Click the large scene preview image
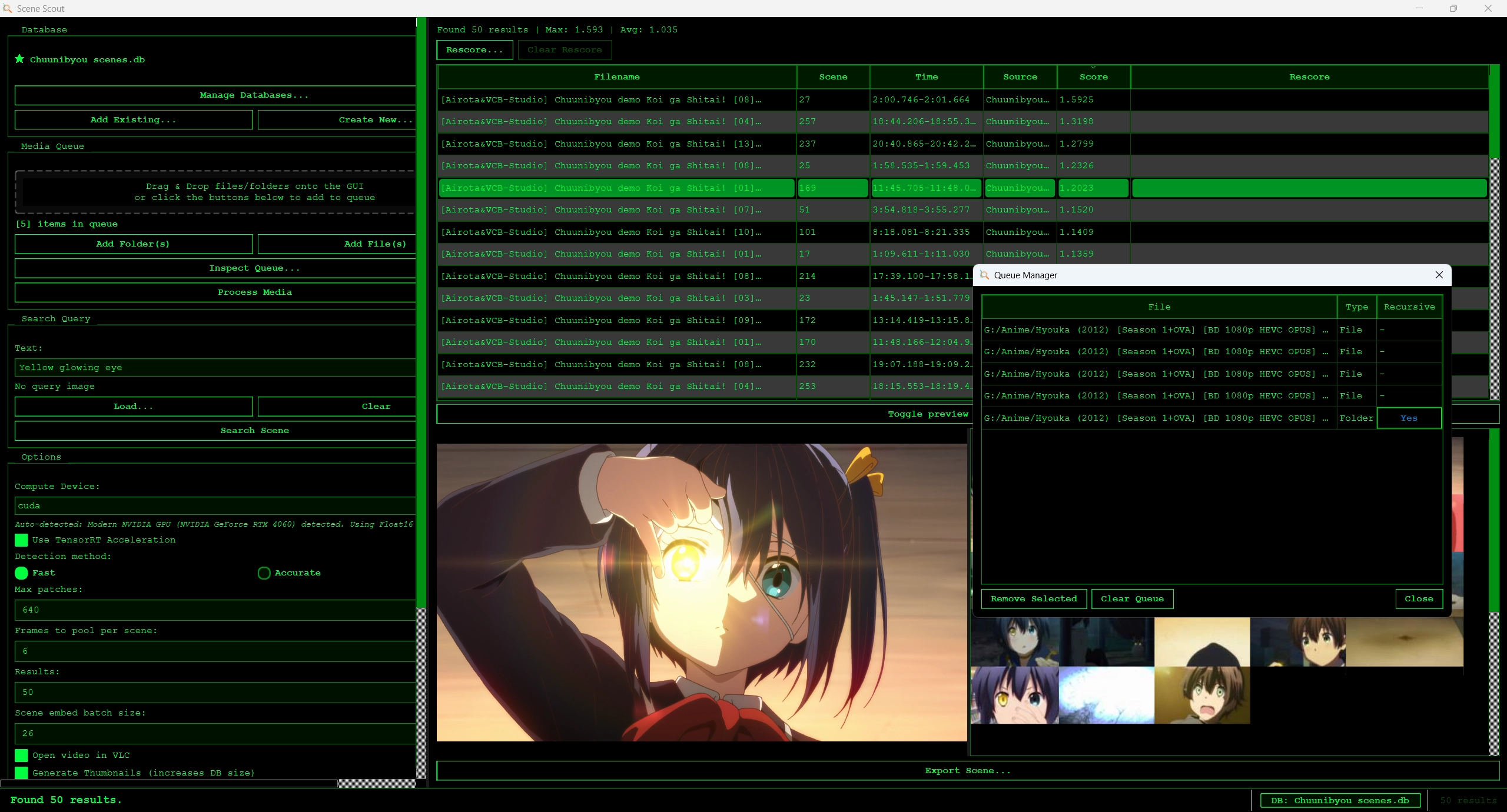 pos(702,592)
